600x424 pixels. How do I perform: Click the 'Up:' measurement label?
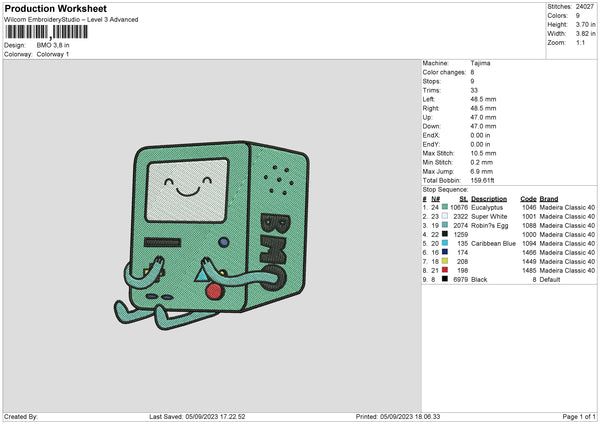427,117
